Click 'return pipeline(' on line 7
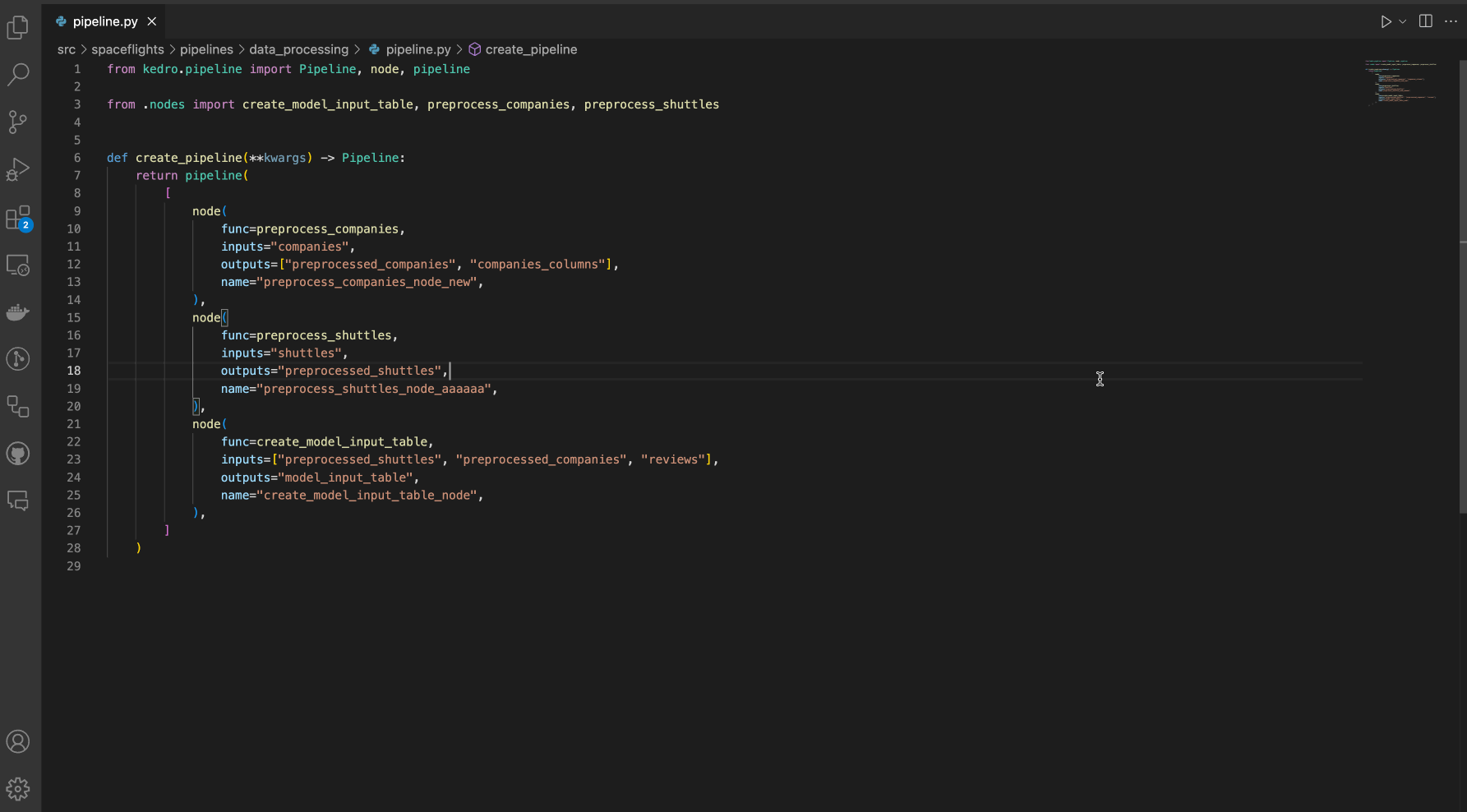Viewport: 1467px width, 812px height. point(192,175)
